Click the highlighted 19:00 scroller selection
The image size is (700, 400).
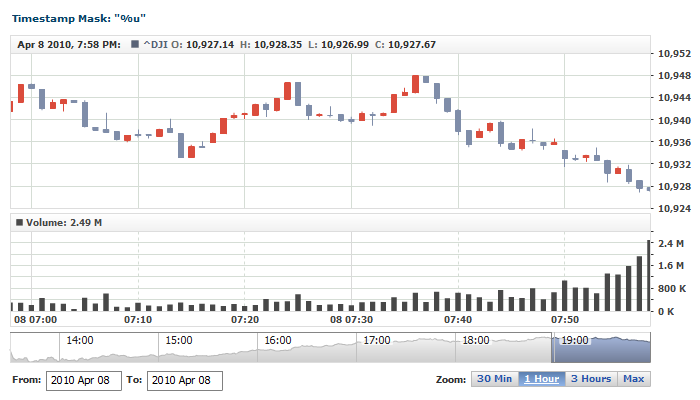coord(601,348)
